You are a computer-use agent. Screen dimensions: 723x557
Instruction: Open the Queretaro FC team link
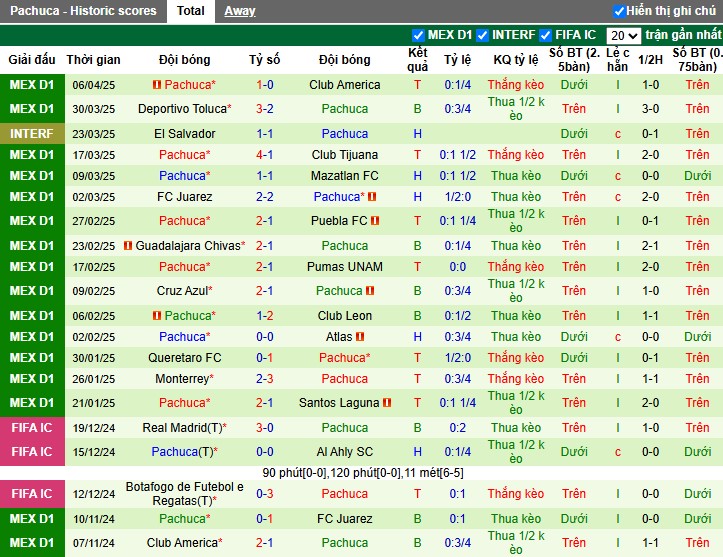coord(184,358)
